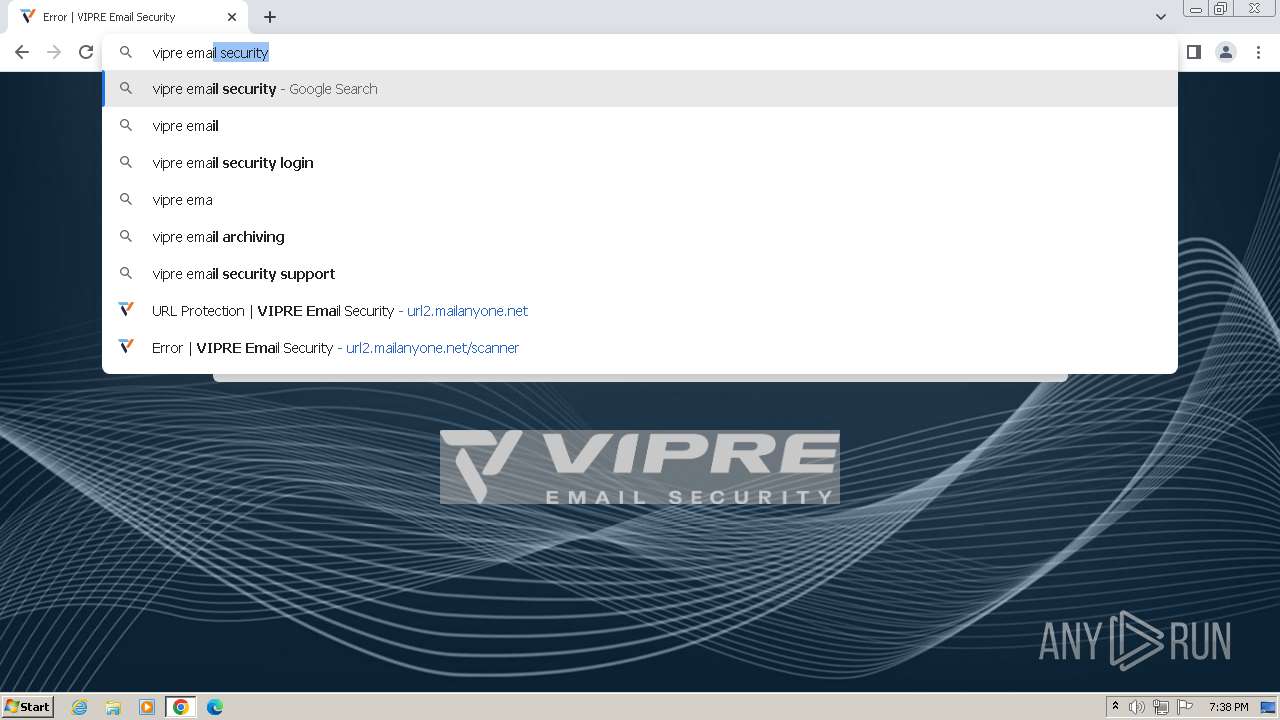Screen dimensions: 1280x720
Task: Click search icon beside 'vipre email security login'
Action: [126, 163]
